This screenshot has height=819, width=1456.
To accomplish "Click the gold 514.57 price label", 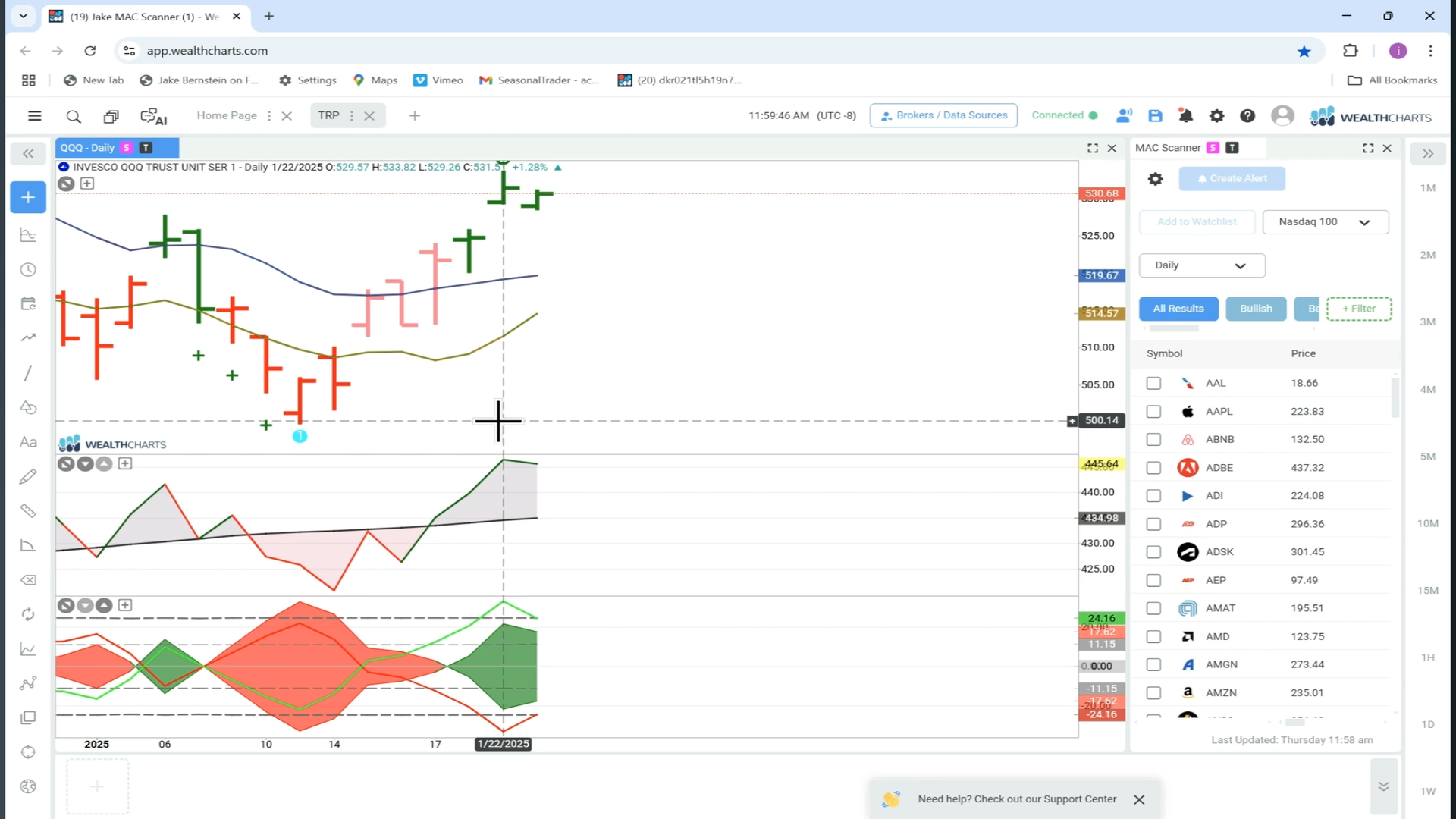I will [x=1101, y=313].
